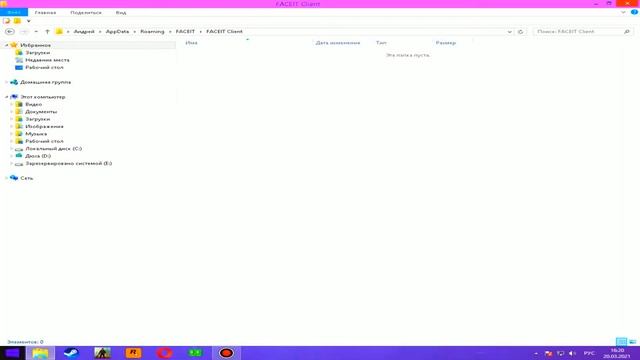
Task: Open Загрузки under Избранное
Action: (x=38, y=53)
